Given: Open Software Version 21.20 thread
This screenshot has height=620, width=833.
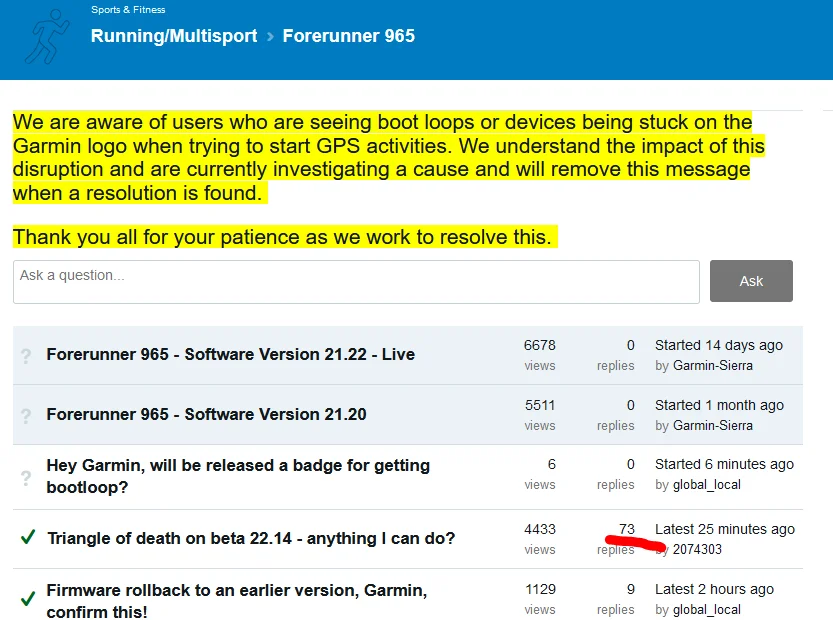Looking at the screenshot, I should point(206,414).
